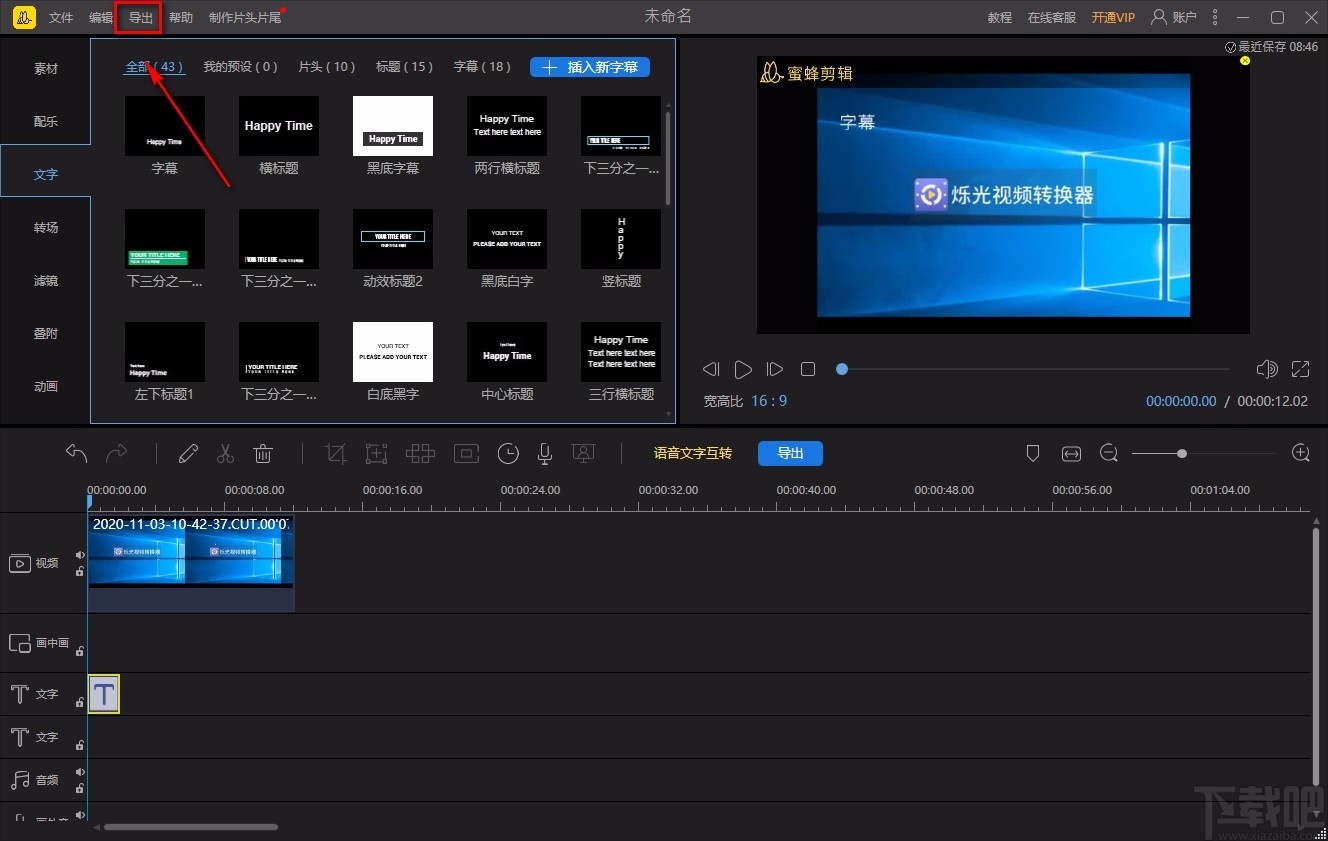1328x841 pixels.
Task: Step to previous frame in preview
Action: click(x=711, y=369)
